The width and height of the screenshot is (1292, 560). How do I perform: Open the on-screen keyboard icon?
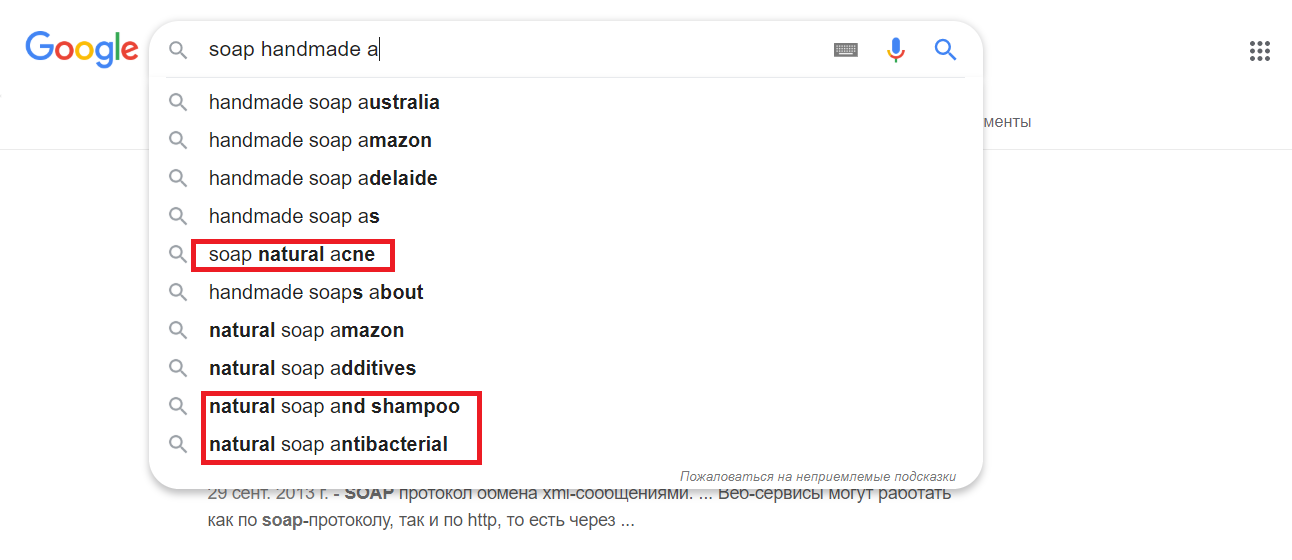846,50
